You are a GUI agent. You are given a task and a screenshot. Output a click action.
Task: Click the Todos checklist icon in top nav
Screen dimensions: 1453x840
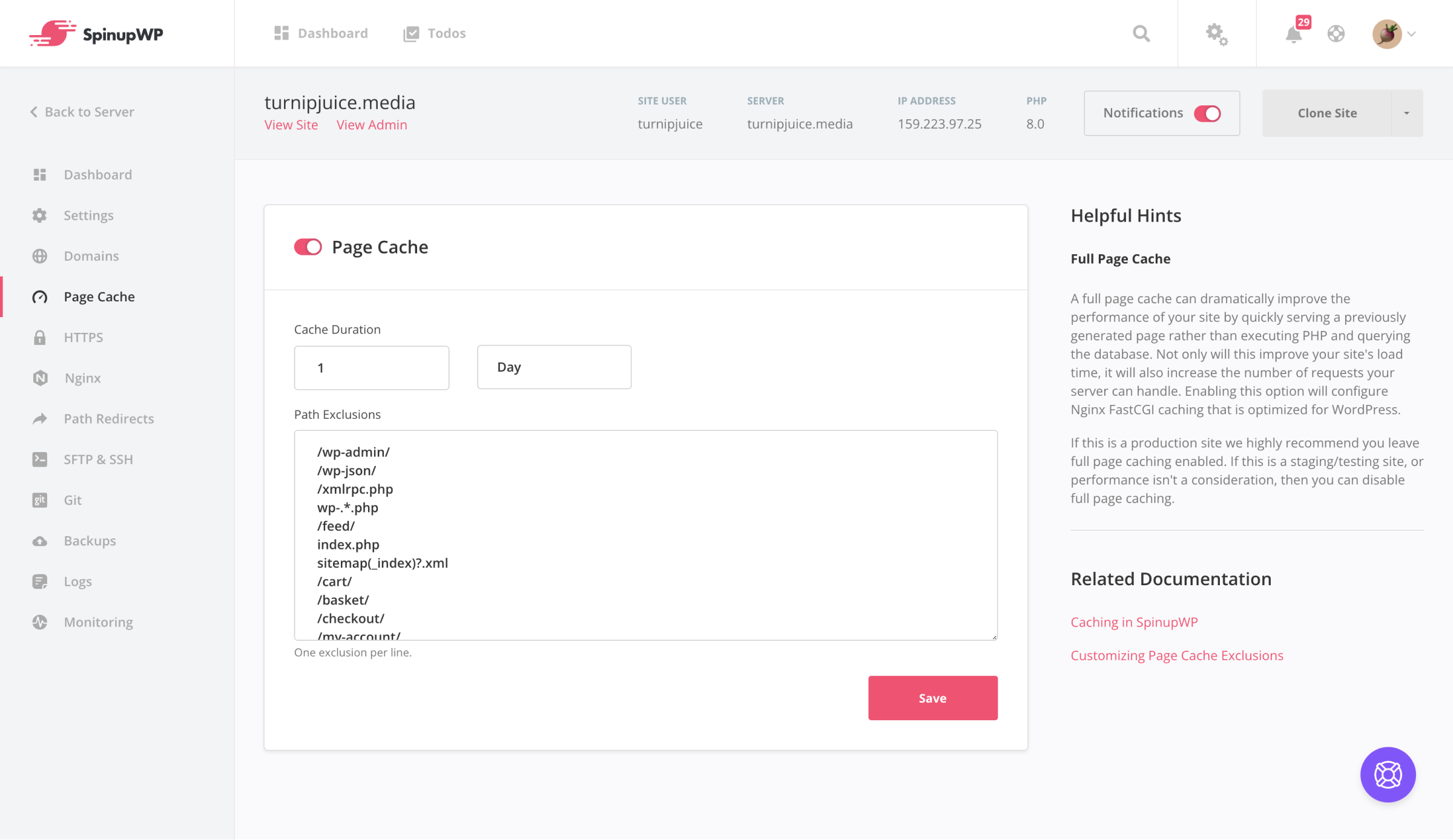411,33
